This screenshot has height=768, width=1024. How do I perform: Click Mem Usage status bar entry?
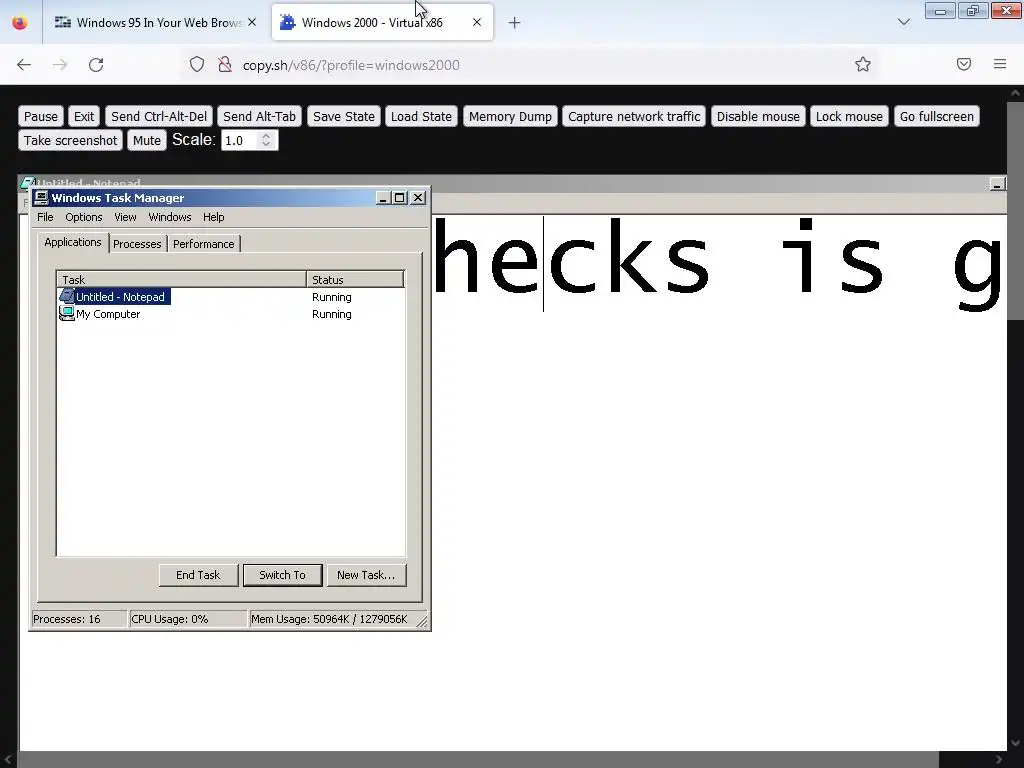click(332, 619)
